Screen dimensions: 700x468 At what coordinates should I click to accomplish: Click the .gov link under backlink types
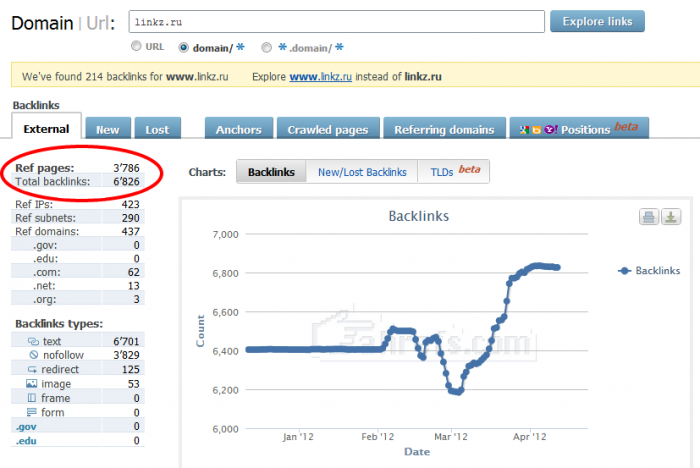coord(26,427)
